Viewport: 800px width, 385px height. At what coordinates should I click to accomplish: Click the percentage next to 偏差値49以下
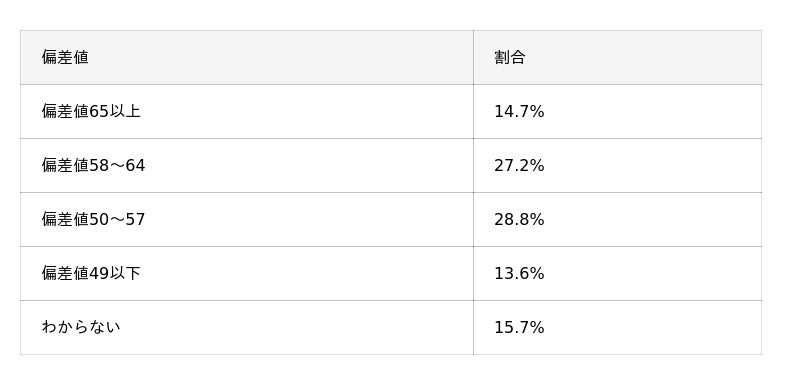coord(519,274)
